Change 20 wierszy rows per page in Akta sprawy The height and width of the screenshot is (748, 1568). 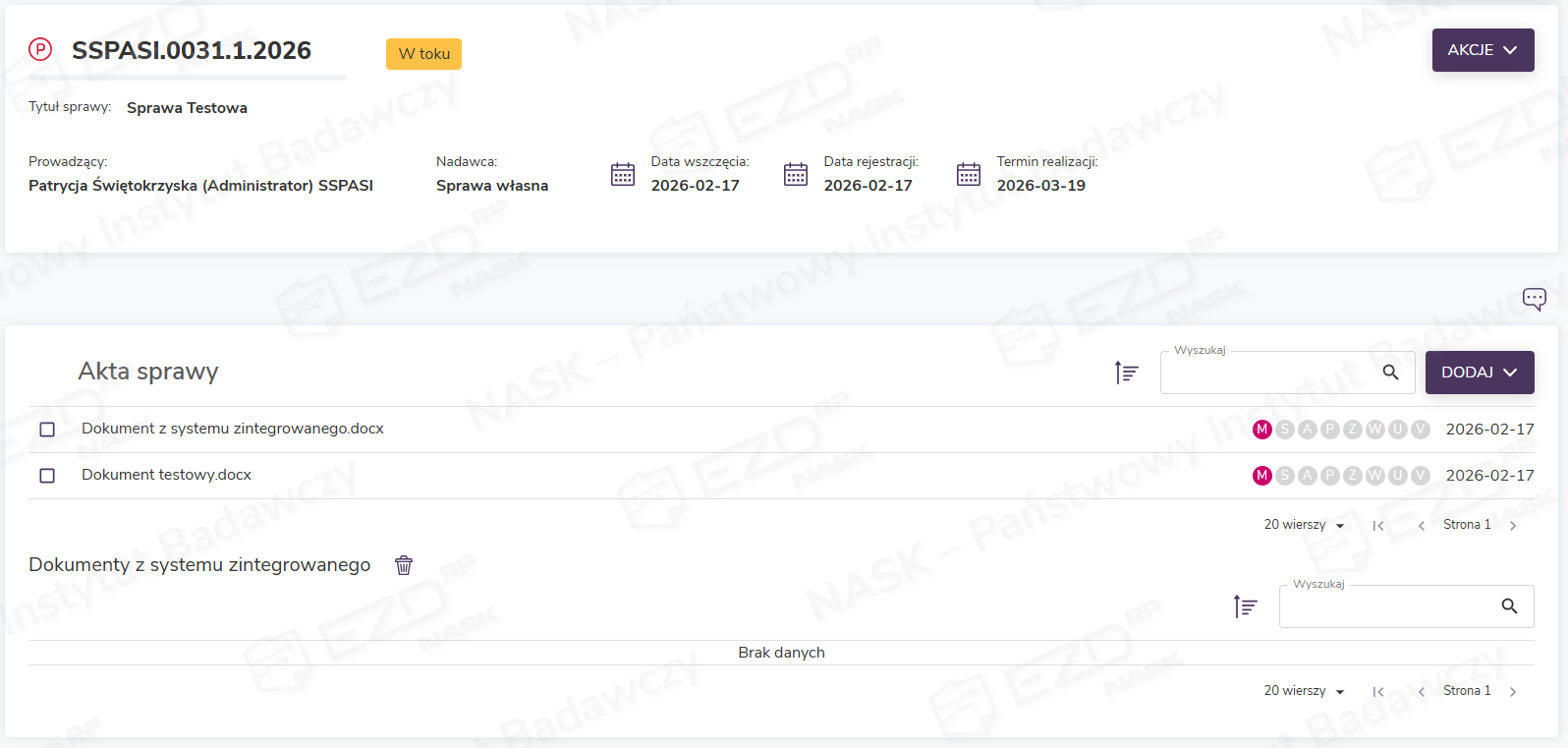pyautogui.click(x=1304, y=525)
